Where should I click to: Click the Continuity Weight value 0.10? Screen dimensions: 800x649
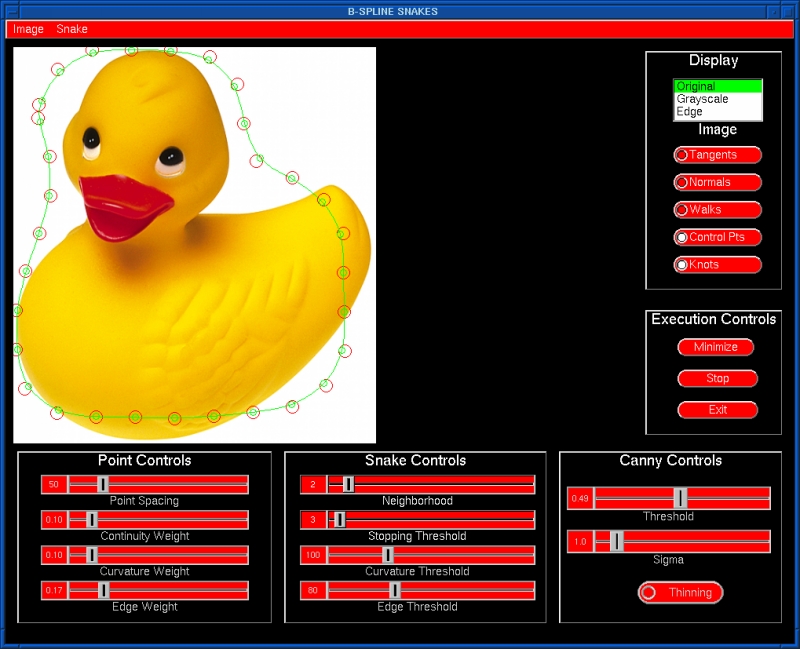point(54,520)
